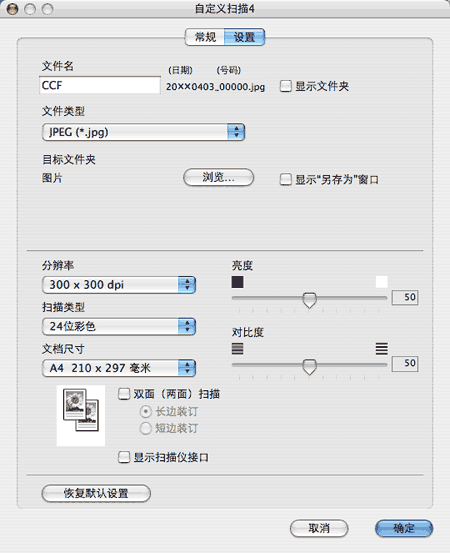The image size is (450, 553).
Task: Click the 亮度 slider handle
Action: pyautogui.click(x=309, y=300)
